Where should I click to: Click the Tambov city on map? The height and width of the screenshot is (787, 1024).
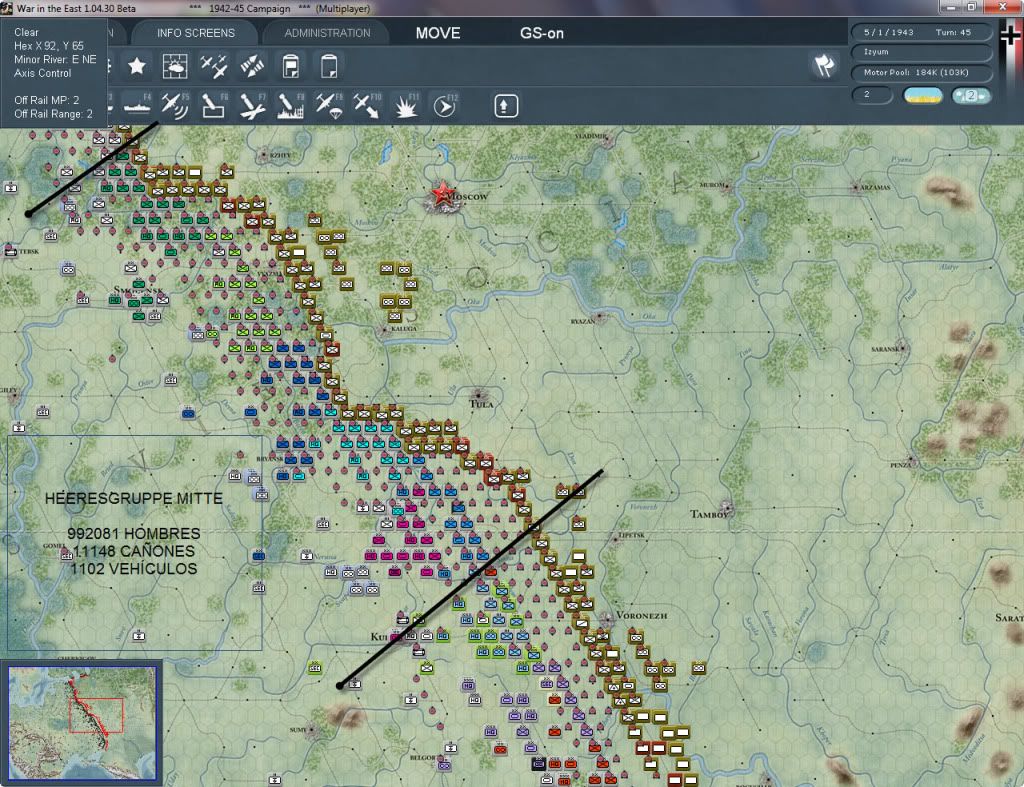point(726,507)
